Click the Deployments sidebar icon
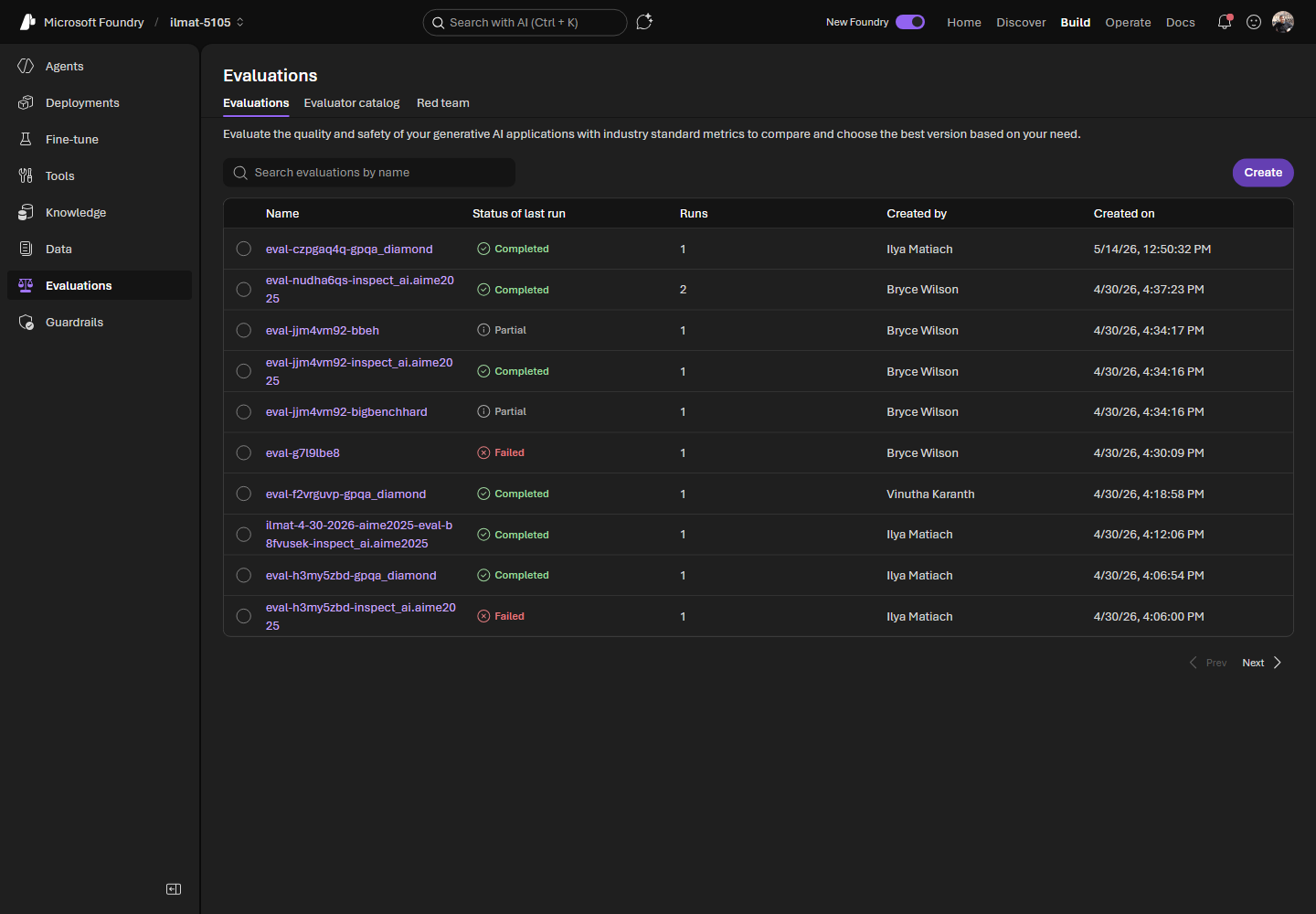 pos(26,102)
